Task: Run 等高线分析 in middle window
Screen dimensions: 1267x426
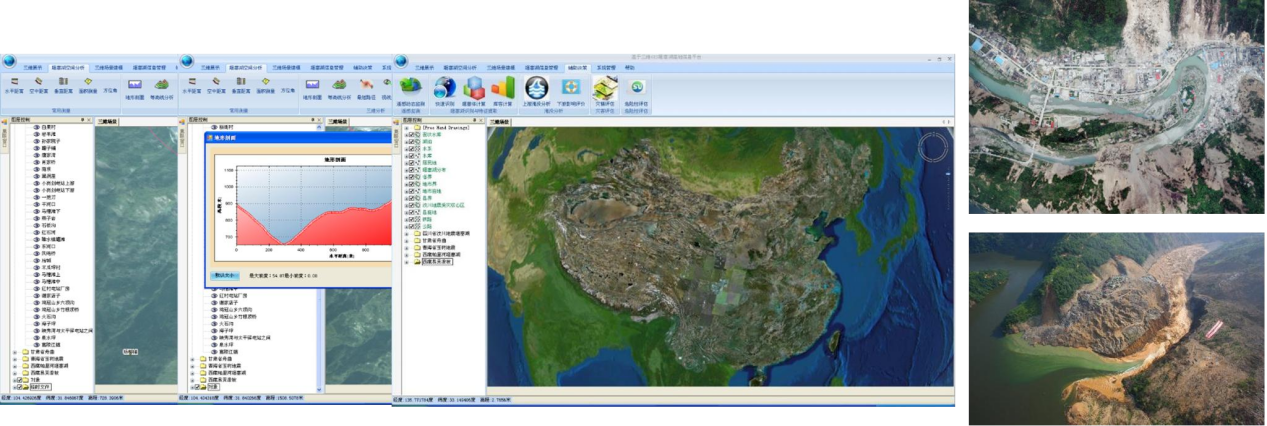Action: coord(339,89)
